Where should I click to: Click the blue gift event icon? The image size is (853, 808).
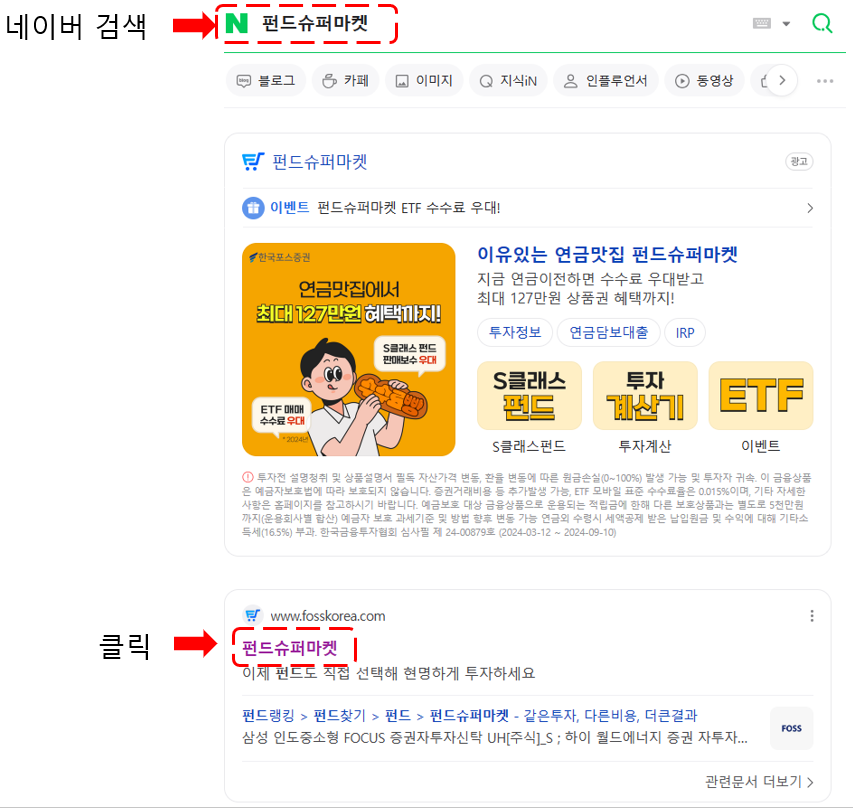tap(253, 208)
